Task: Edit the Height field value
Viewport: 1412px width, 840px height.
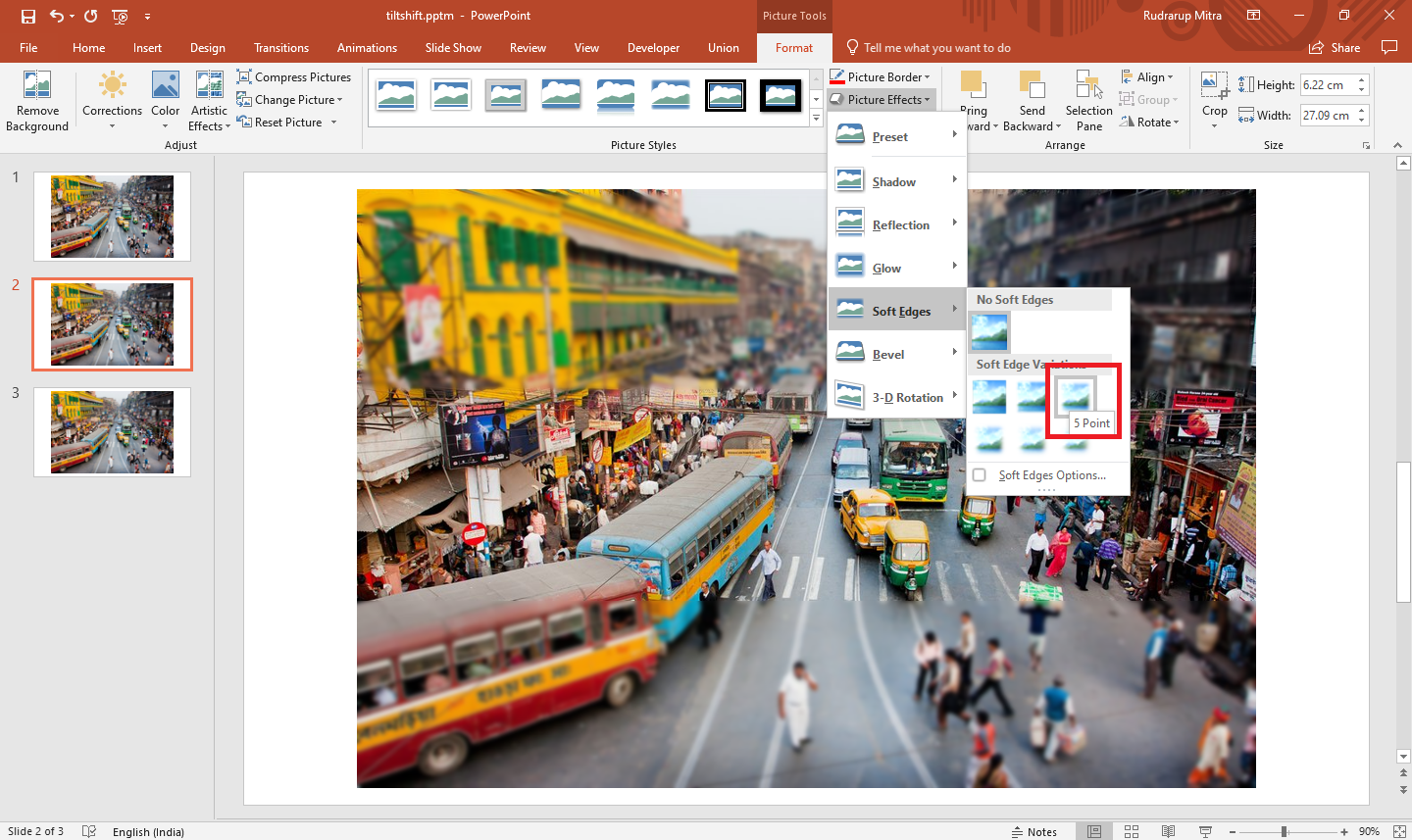Action: (x=1326, y=85)
